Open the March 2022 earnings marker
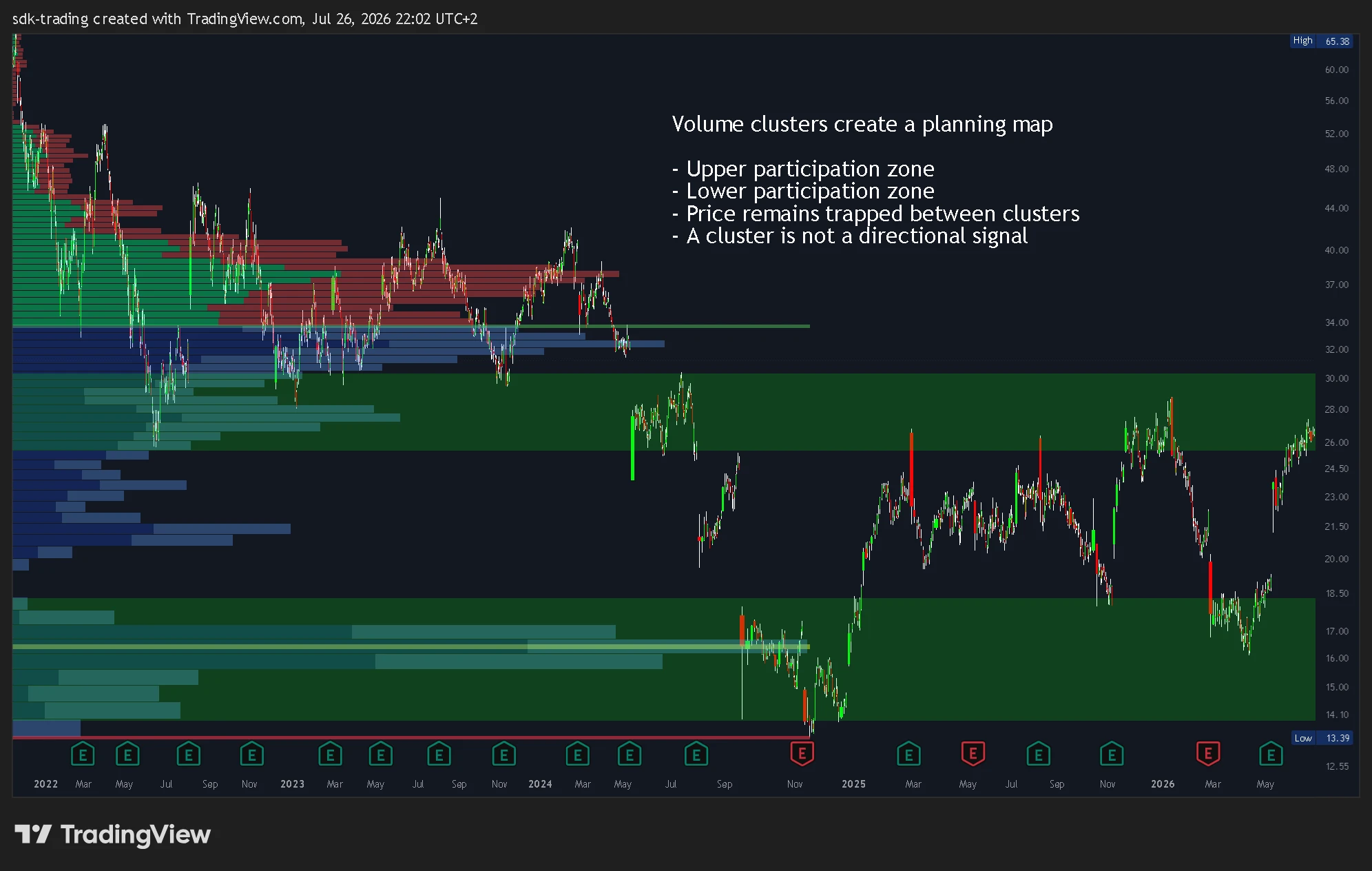 [83, 755]
